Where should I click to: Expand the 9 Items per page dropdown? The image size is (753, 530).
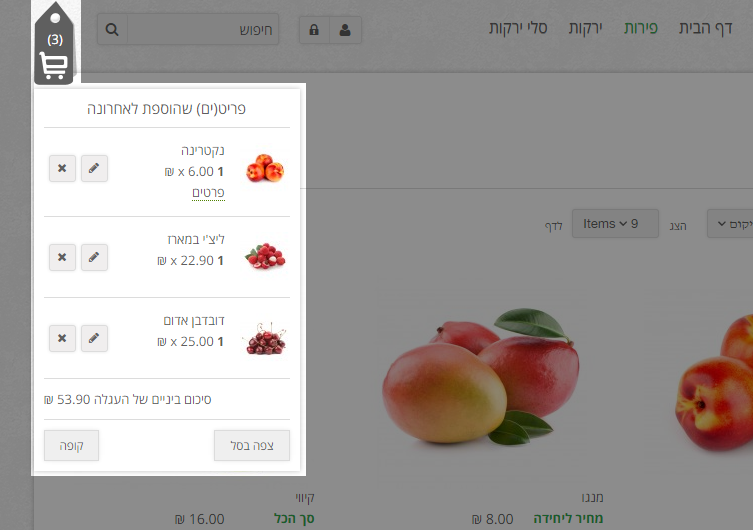click(615, 224)
